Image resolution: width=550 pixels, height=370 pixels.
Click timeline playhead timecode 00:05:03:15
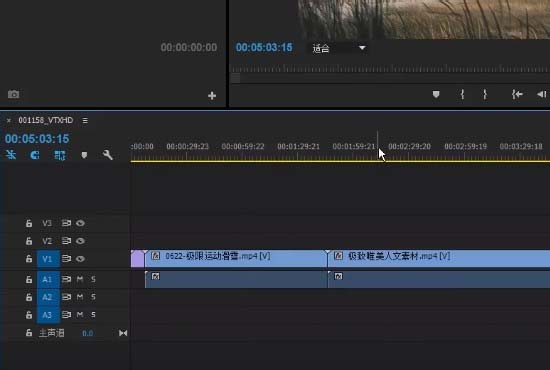pyautogui.click(x=37, y=139)
